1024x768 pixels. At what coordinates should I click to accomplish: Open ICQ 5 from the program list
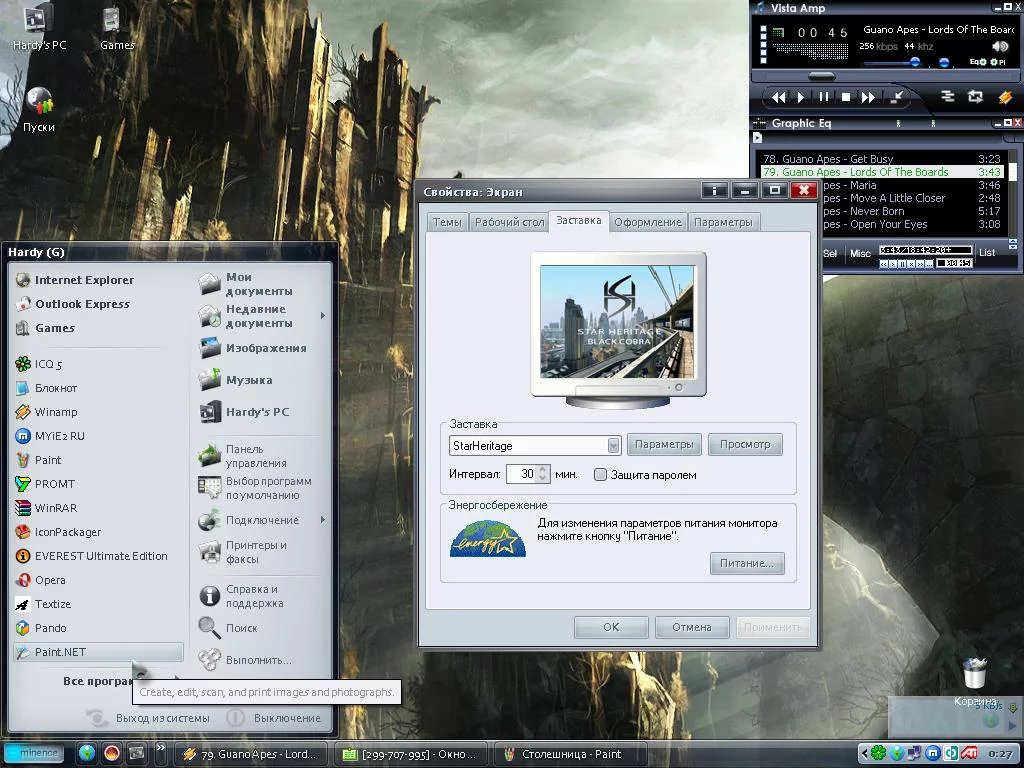pyautogui.click(x=39, y=364)
